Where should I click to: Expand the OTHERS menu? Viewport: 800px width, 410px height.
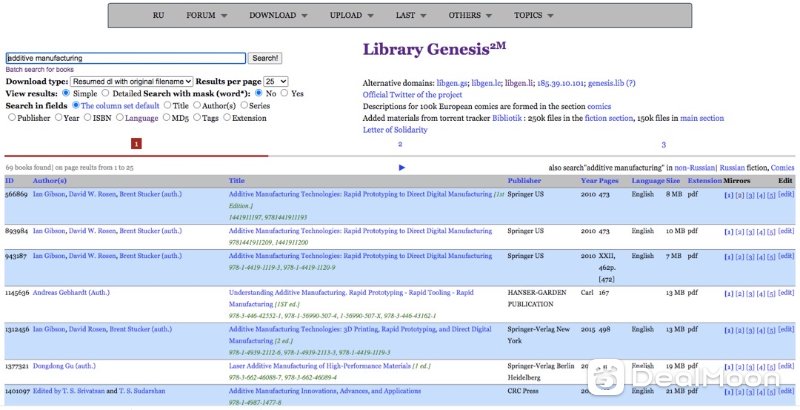pos(470,15)
